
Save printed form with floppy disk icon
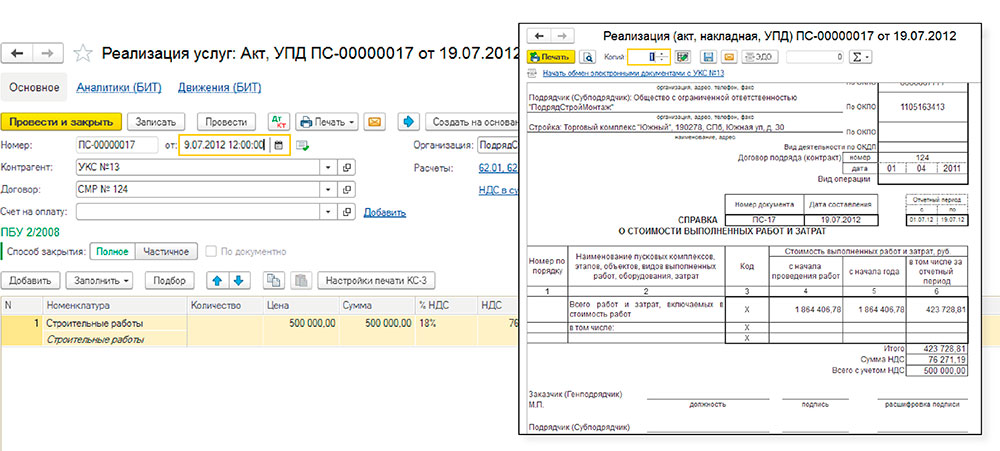coord(708,57)
